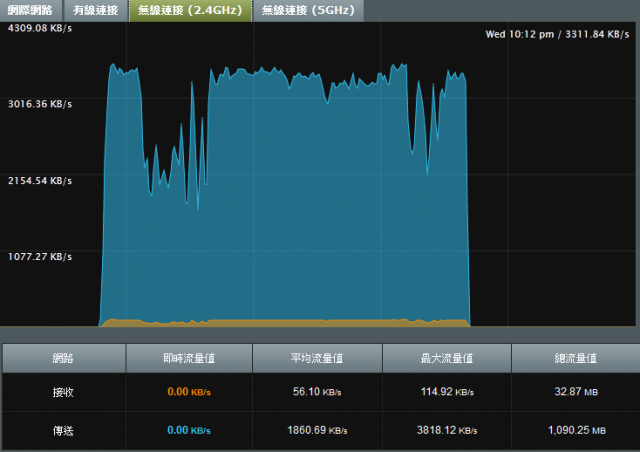Image resolution: width=640 pixels, height=452 pixels.
Task: Select the 無線連接 (2.4GHz) tab
Action: 190,10
